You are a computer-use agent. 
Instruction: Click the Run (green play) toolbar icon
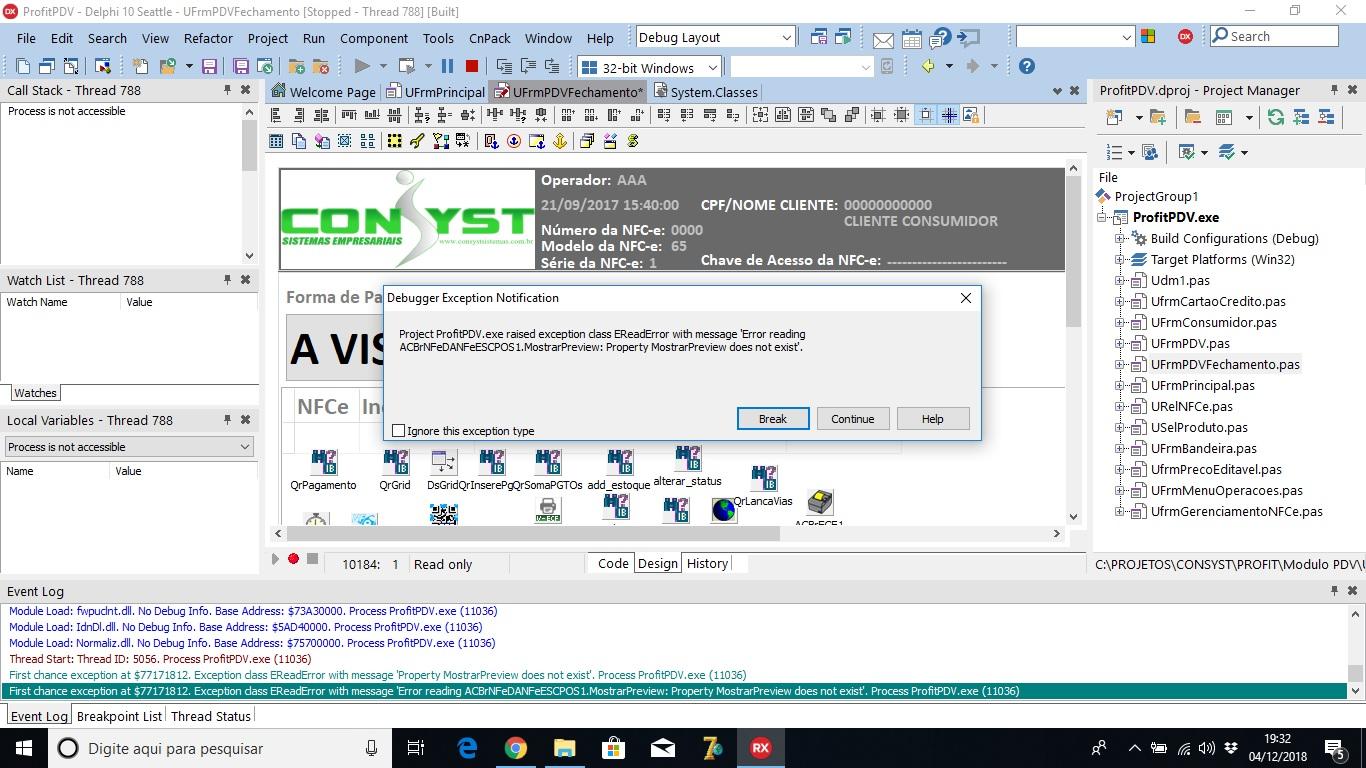click(x=362, y=66)
